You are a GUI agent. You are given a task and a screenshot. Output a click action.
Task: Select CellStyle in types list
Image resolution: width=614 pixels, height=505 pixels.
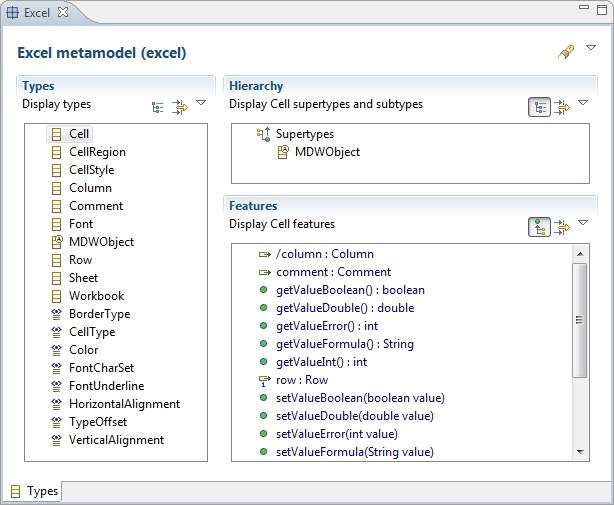tap(92, 170)
